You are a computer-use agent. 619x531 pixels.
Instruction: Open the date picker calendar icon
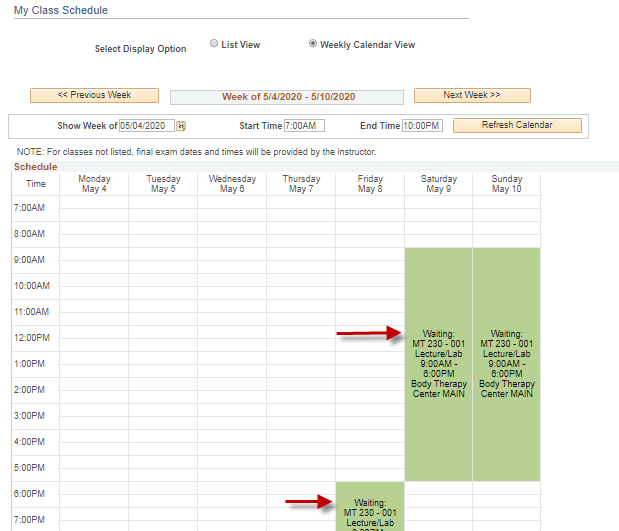pos(181,126)
